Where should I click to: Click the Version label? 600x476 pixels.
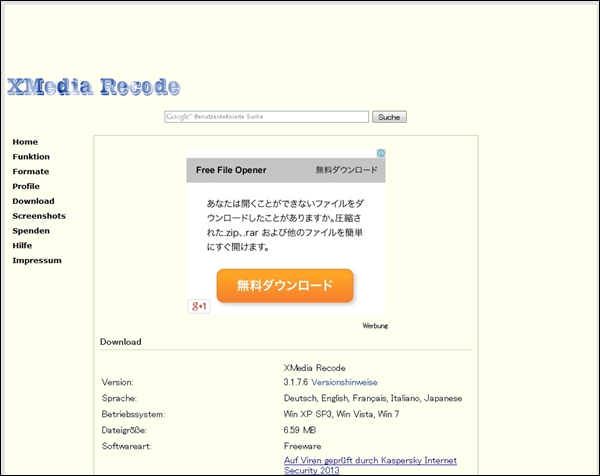(x=117, y=382)
